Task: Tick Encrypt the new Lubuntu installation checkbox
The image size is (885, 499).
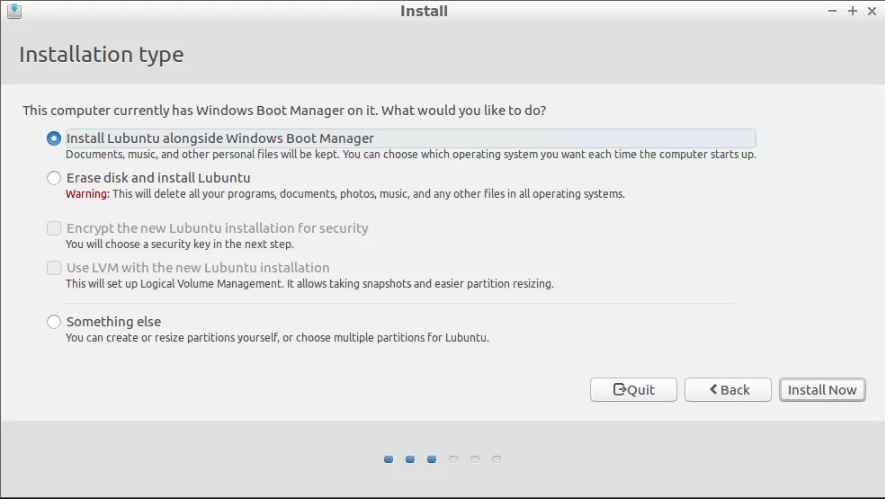Action: 54,228
